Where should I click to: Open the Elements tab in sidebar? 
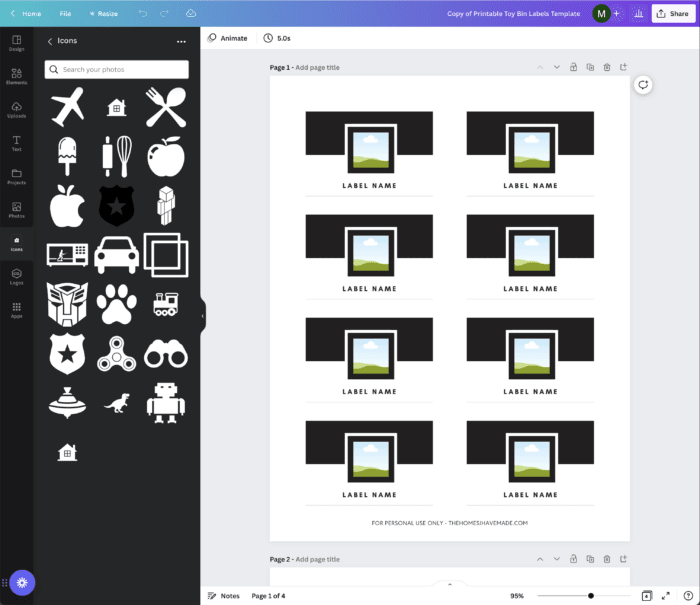pos(16,76)
